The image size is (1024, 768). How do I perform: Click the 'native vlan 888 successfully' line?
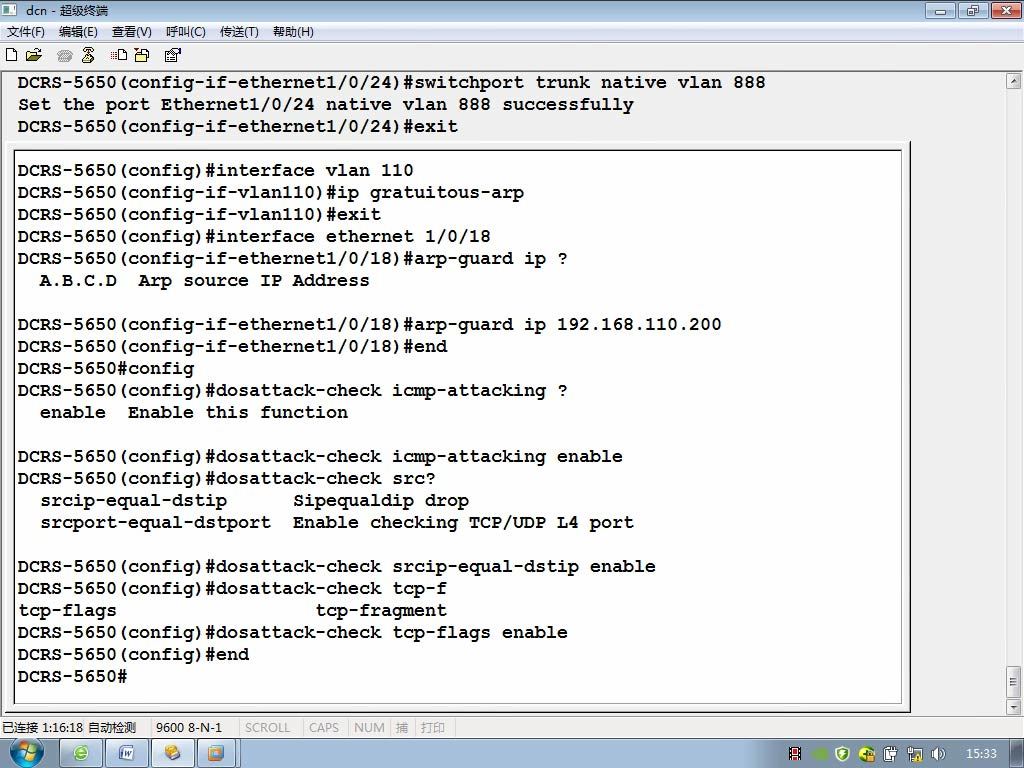click(x=326, y=104)
